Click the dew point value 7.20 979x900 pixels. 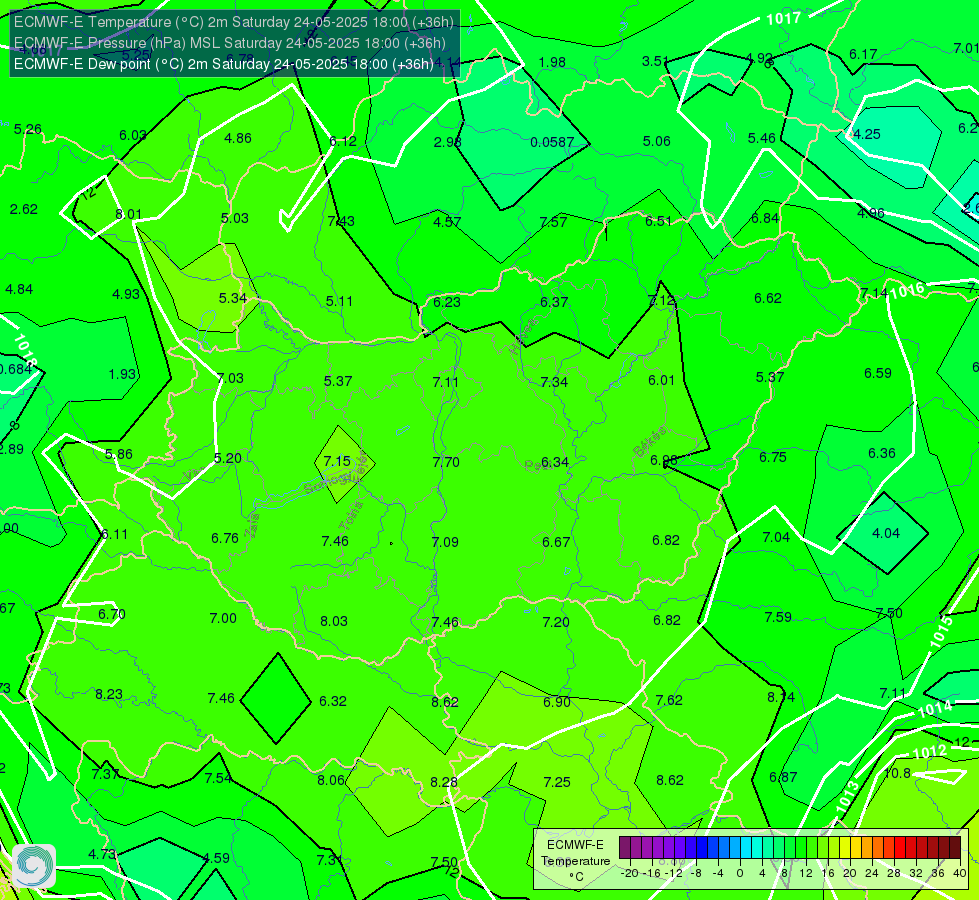(x=556, y=622)
